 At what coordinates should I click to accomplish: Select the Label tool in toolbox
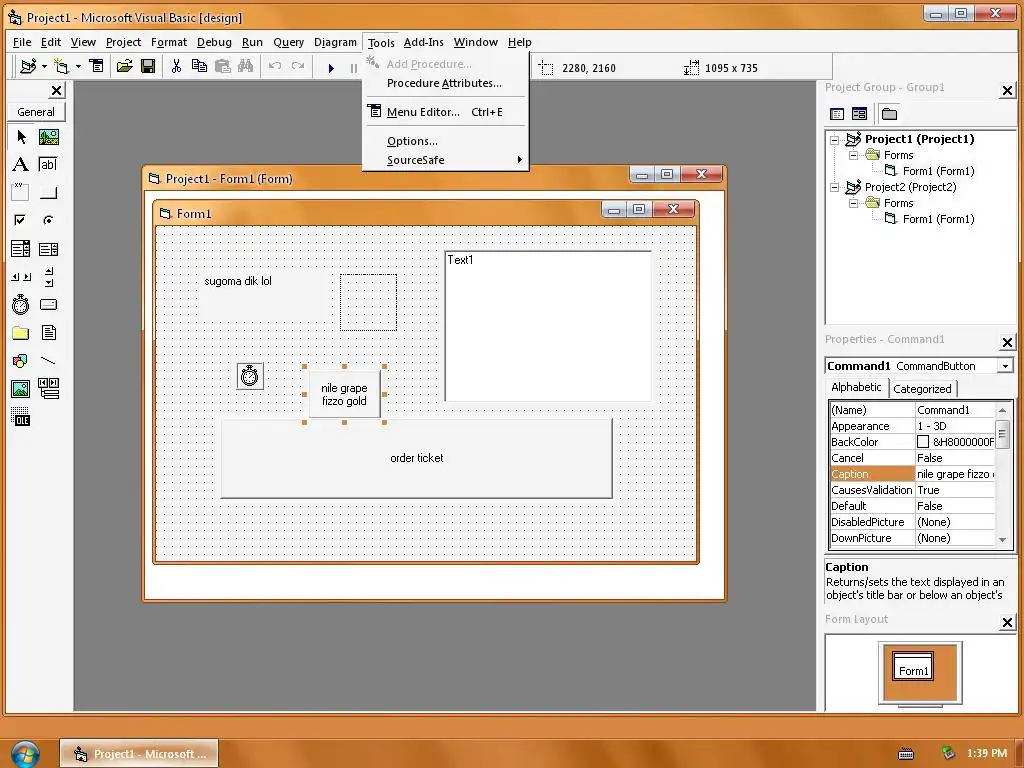[21, 165]
